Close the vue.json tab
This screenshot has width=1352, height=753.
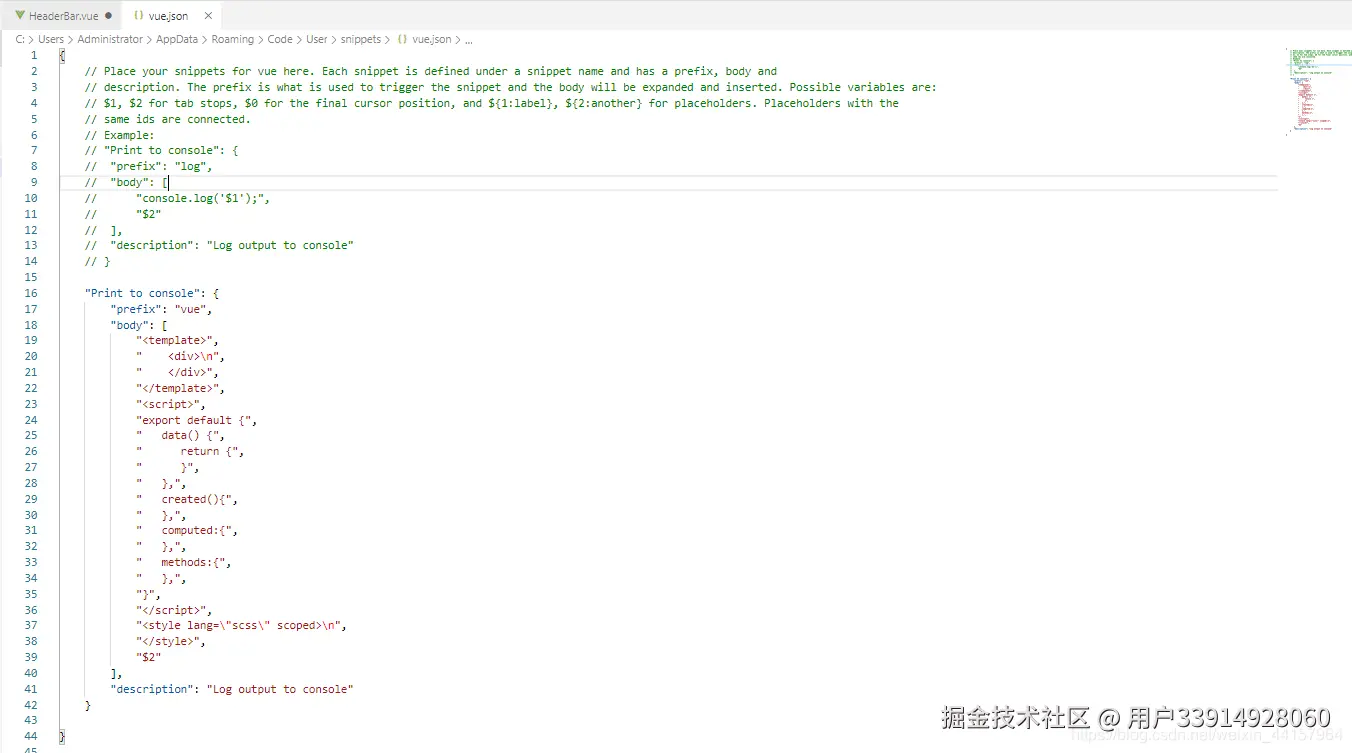coord(208,16)
